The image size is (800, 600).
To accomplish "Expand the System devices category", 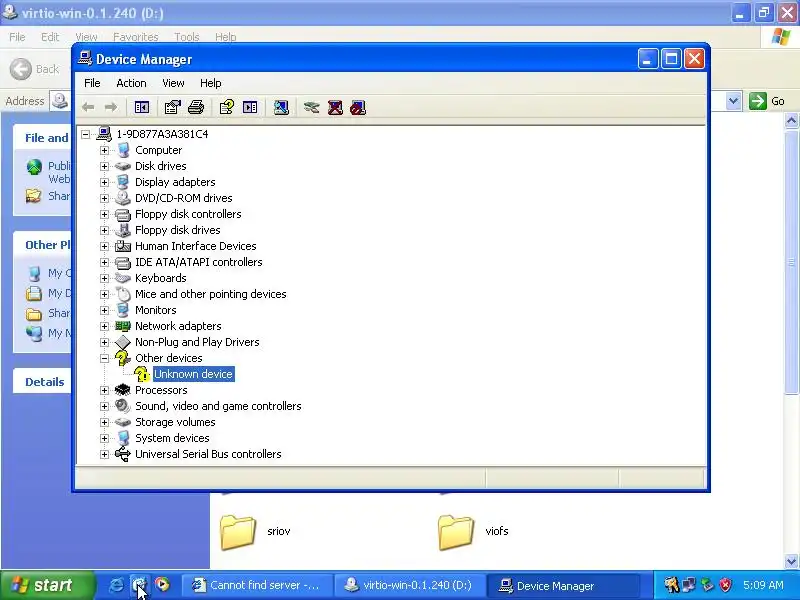I will [x=105, y=438].
